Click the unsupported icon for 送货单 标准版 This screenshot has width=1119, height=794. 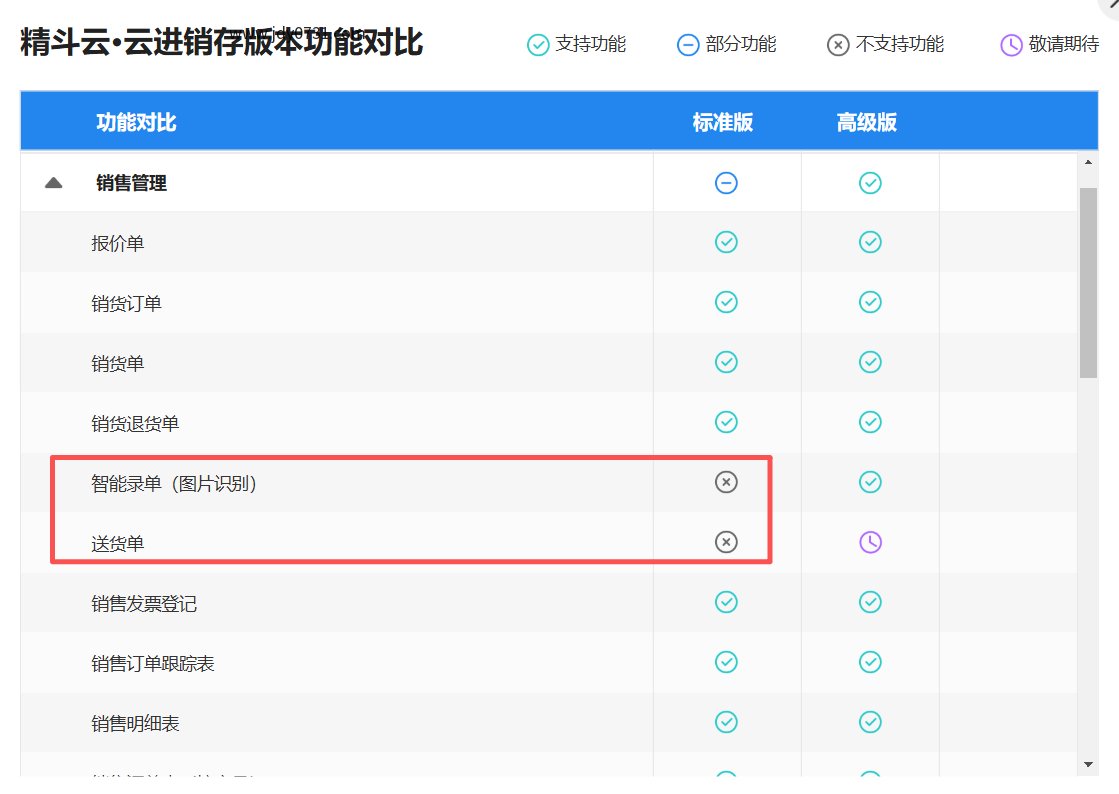(726, 542)
